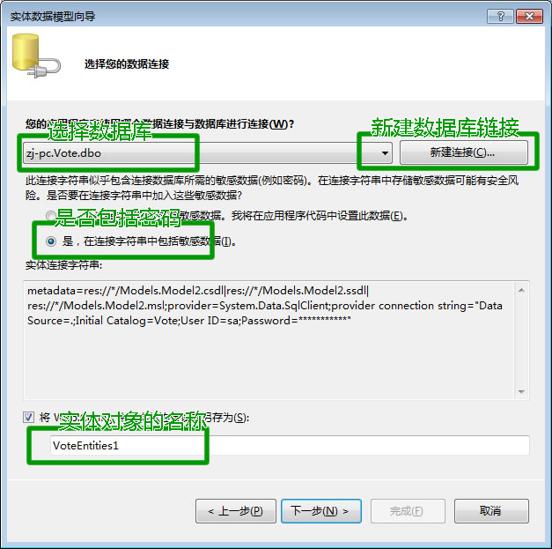Image resolution: width=552 pixels, height=549 pixels.
Task: Select the zj-pc.Vote.dbo connection combo box
Action: (x=208, y=153)
